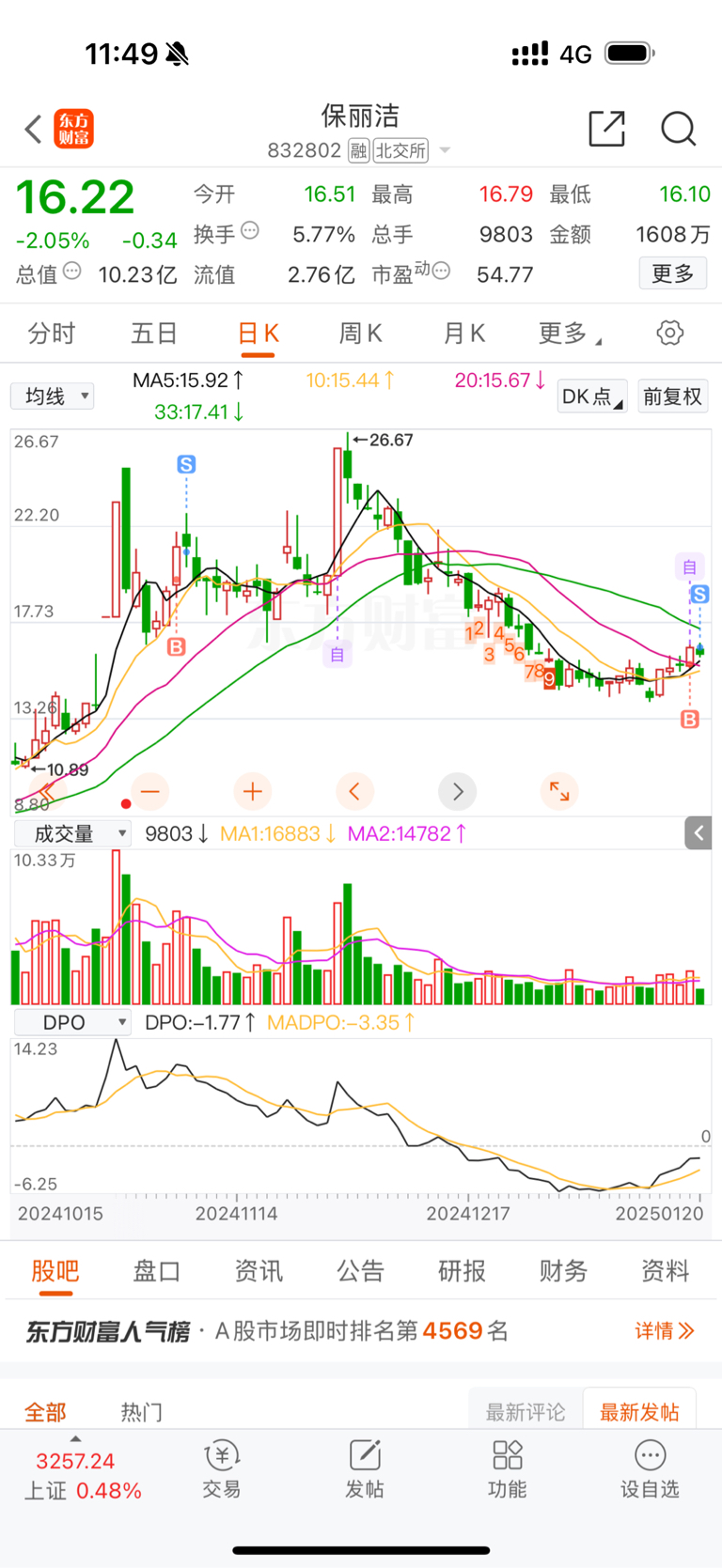
Task: Open 资料 tab
Action: tap(666, 1271)
